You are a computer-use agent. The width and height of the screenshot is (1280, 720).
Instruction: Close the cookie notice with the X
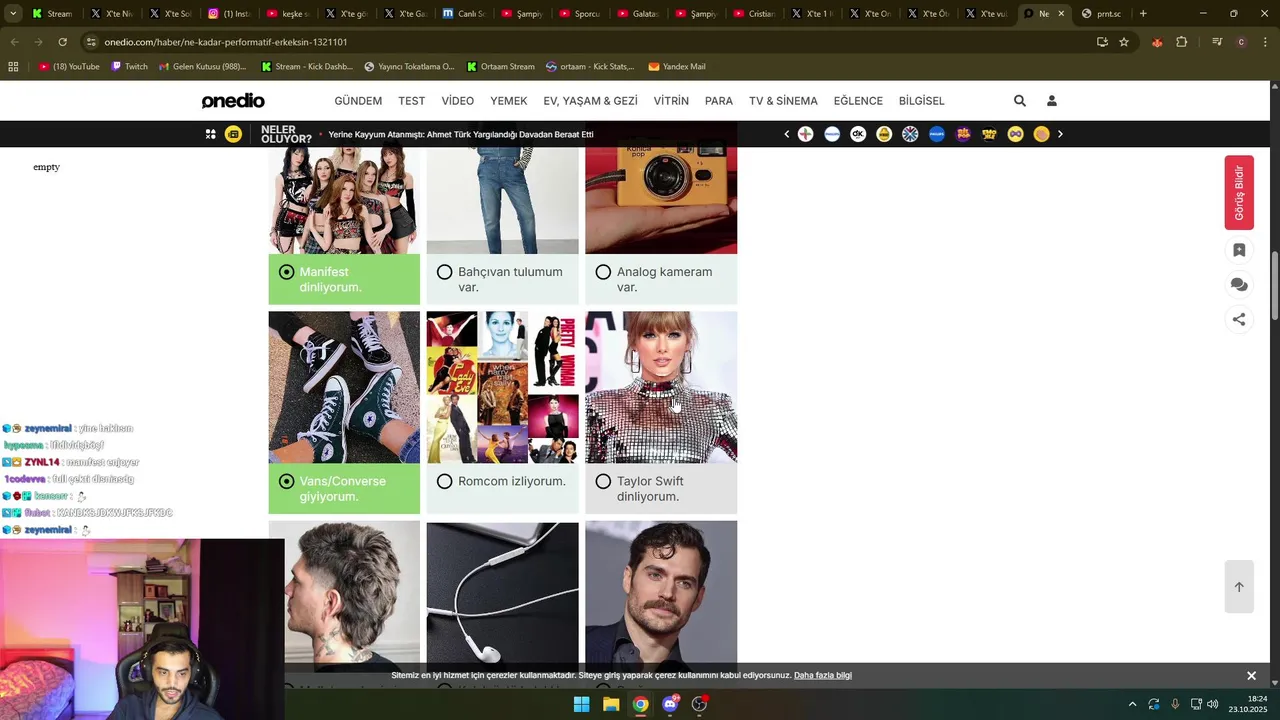(x=1251, y=676)
